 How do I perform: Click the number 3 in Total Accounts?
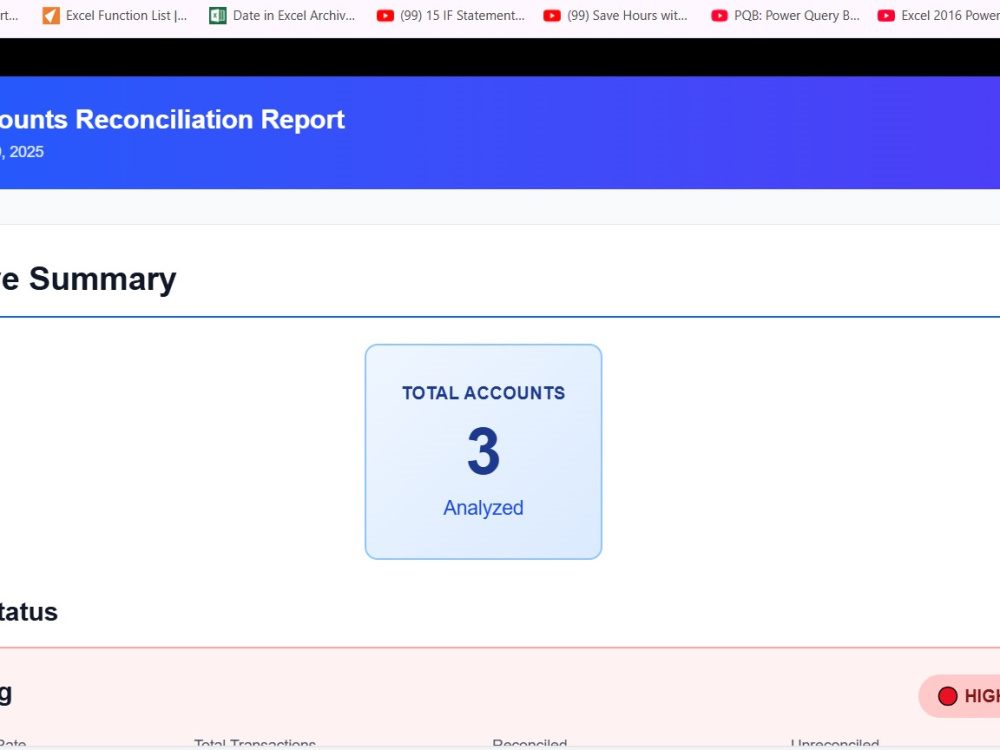click(483, 451)
